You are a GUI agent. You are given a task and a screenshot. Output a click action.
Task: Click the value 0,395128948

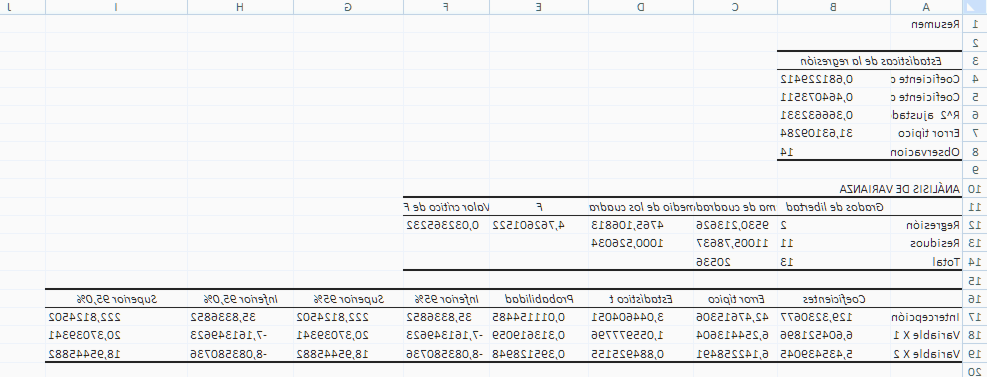pos(528,353)
